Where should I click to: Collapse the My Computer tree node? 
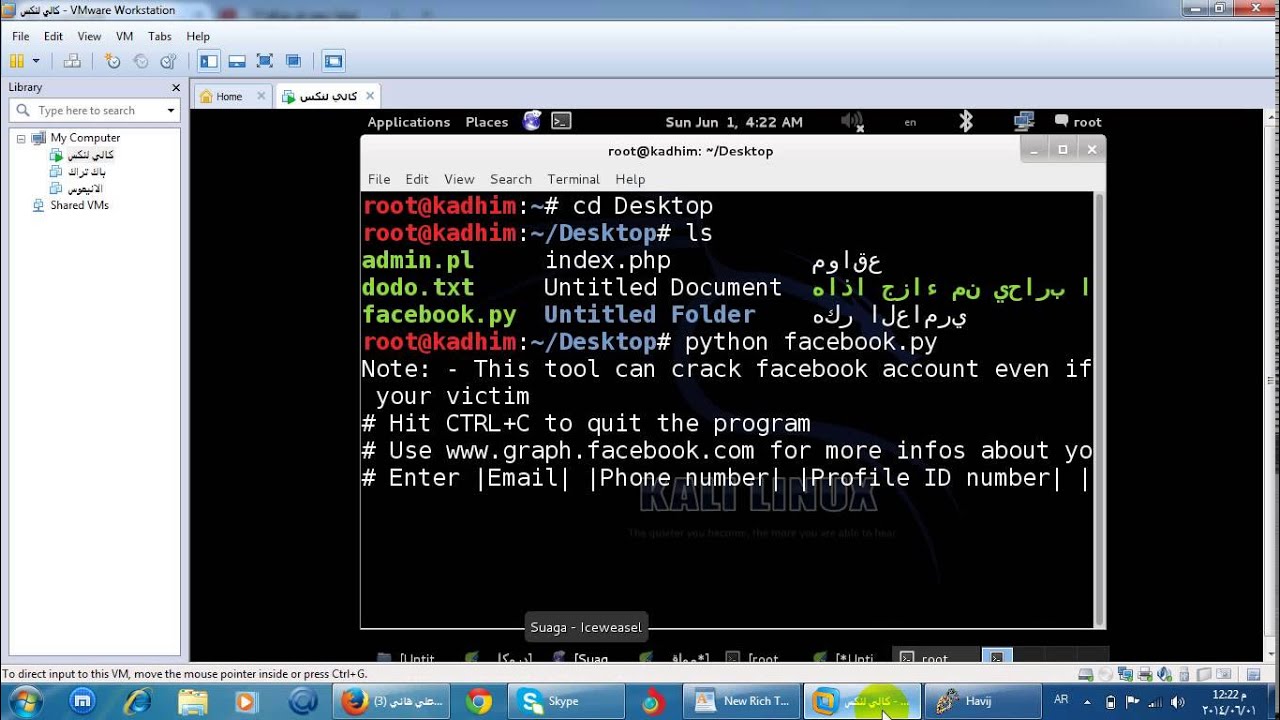pos(21,138)
